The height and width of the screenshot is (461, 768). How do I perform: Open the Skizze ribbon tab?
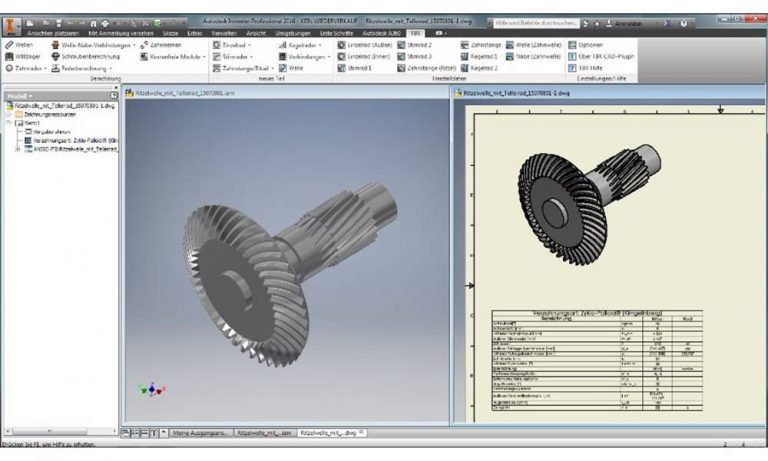click(170, 33)
